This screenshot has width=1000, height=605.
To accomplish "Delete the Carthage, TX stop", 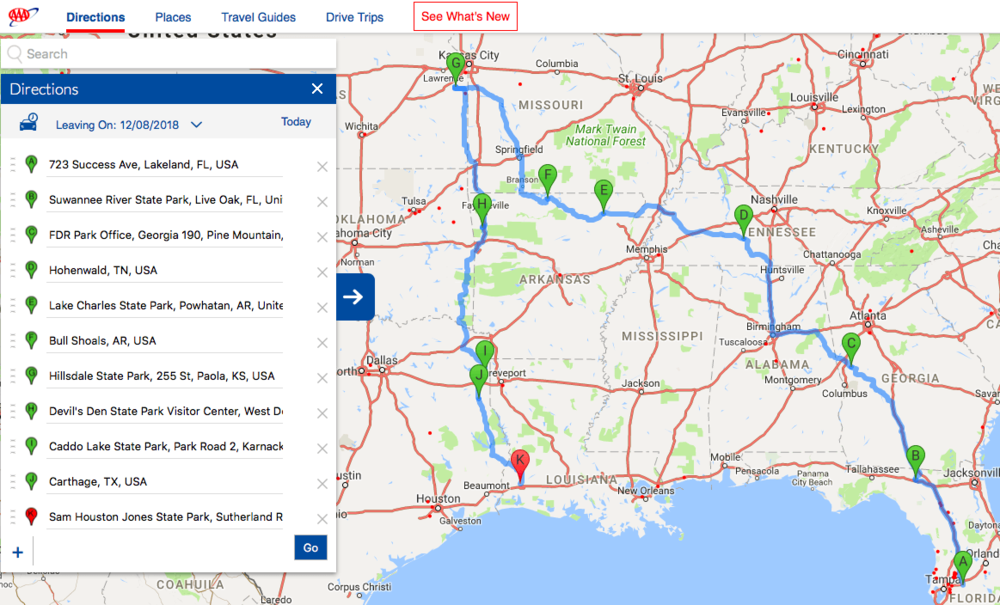I will click(x=322, y=483).
